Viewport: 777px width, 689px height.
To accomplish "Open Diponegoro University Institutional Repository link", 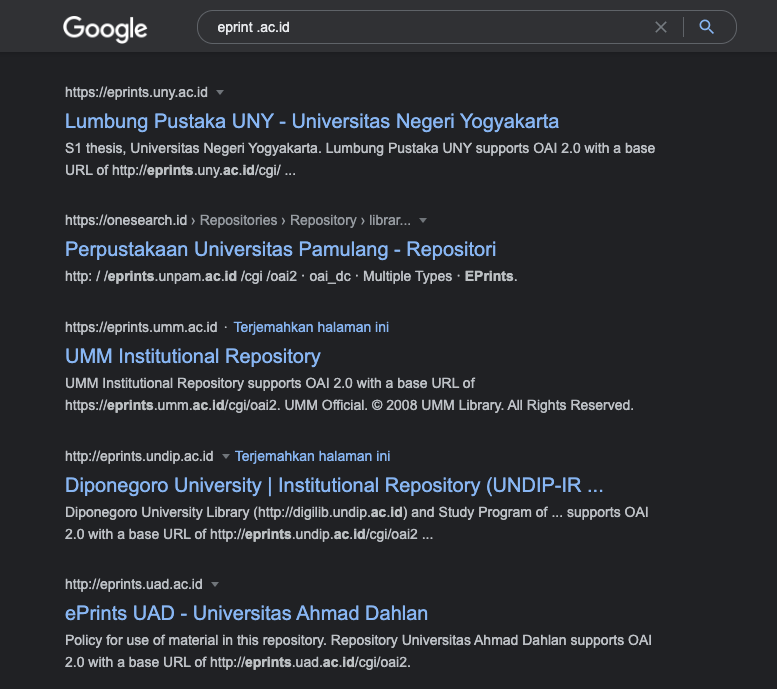I will pyautogui.click(x=334, y=485).
